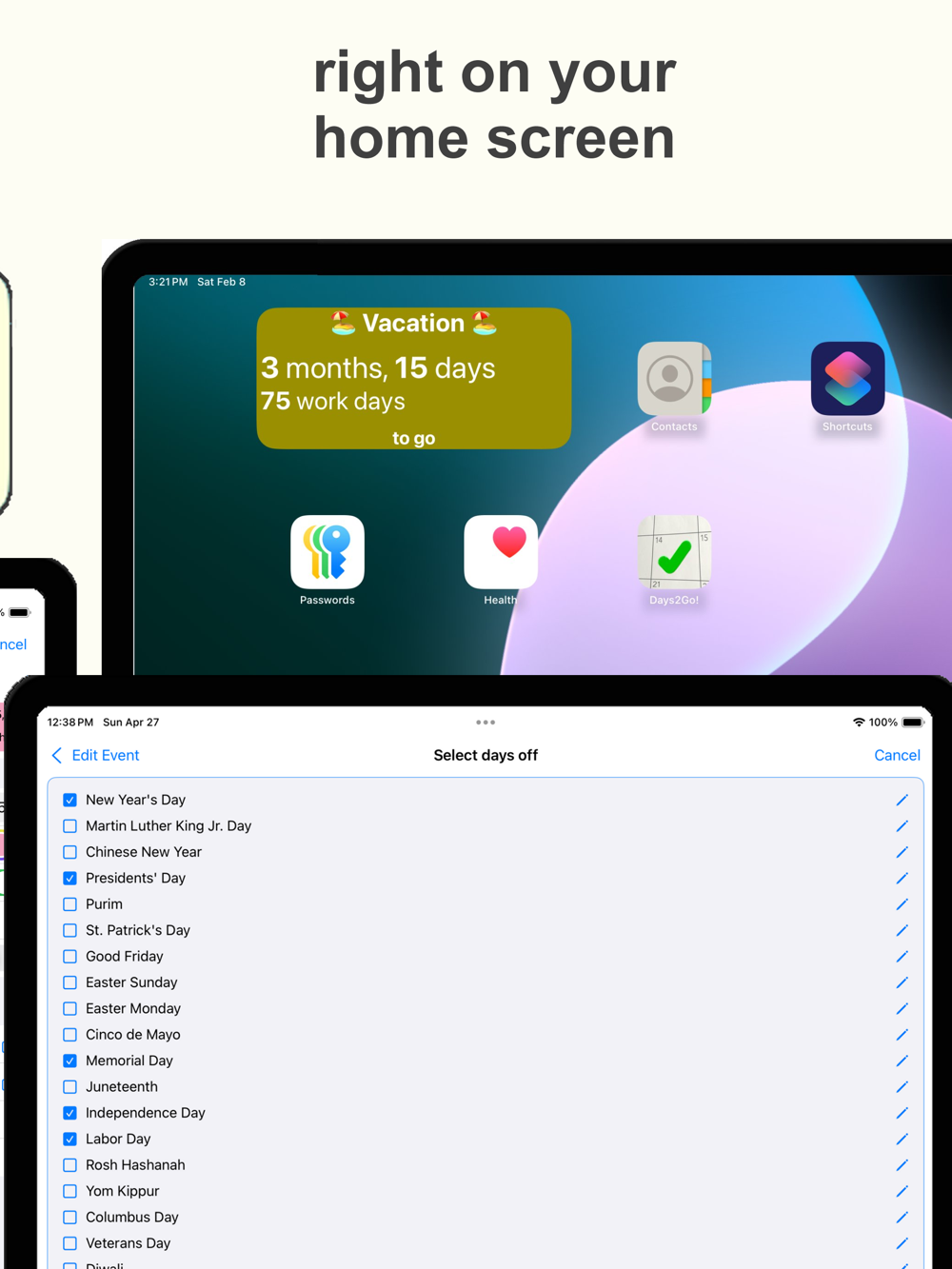Edit Juneteenth pencil icon
The image size is (952, 1269).
[902, 1087]
